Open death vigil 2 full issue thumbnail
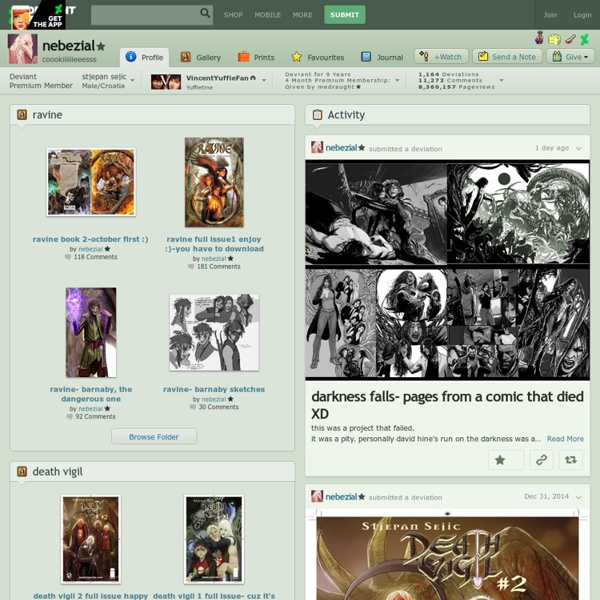This screenshot has width=600, height=600. pyautogui.click(x=91, y=539)
